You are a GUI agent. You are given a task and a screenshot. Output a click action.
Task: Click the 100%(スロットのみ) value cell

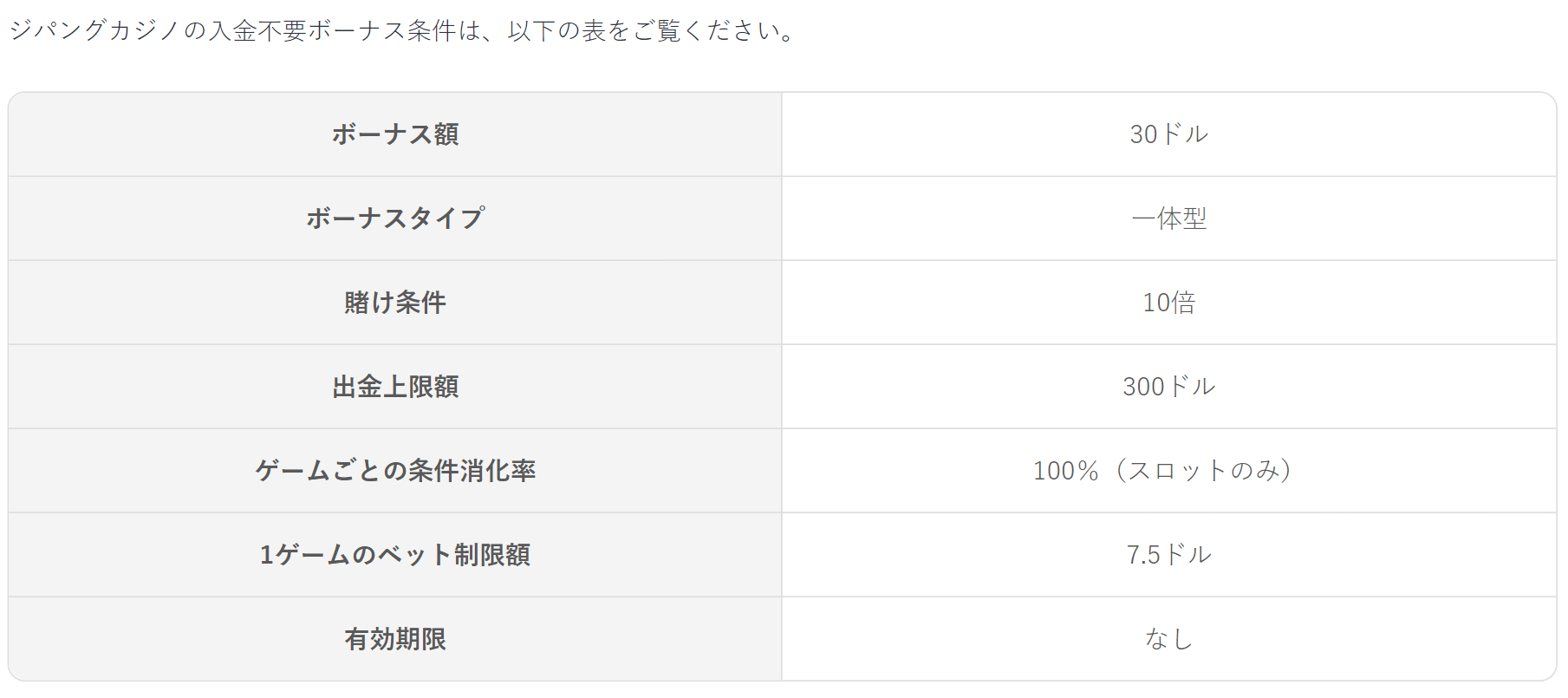[1169, 471]
